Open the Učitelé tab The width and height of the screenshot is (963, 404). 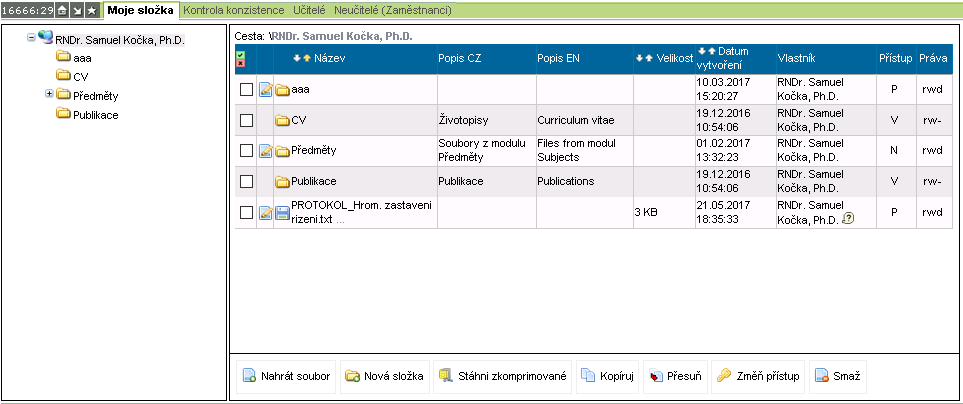309,10
